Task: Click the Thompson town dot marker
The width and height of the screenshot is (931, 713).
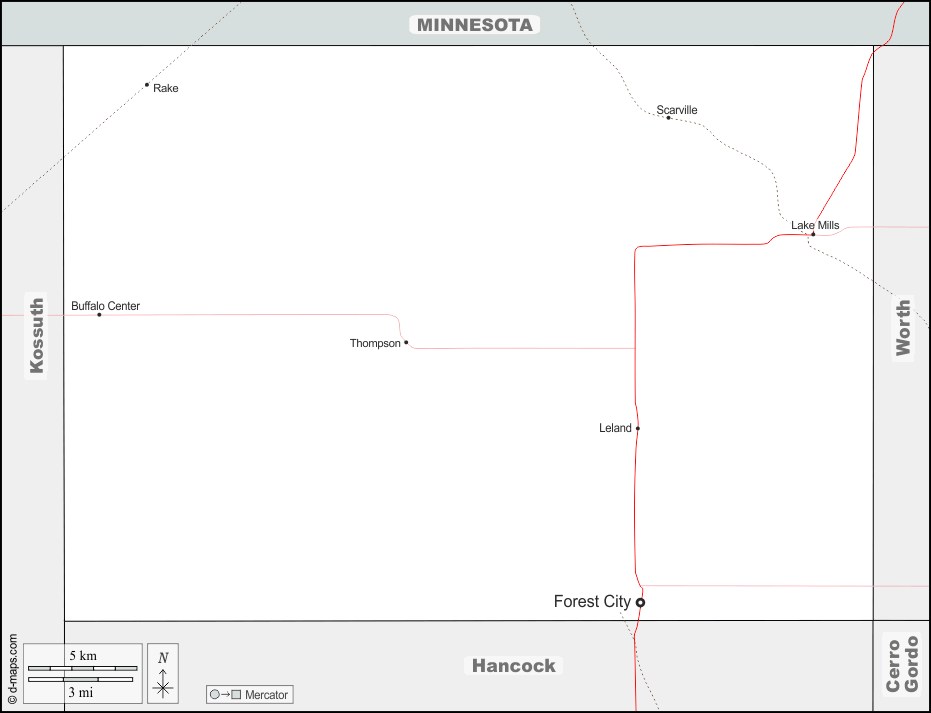Action: (x=406, y=342)
